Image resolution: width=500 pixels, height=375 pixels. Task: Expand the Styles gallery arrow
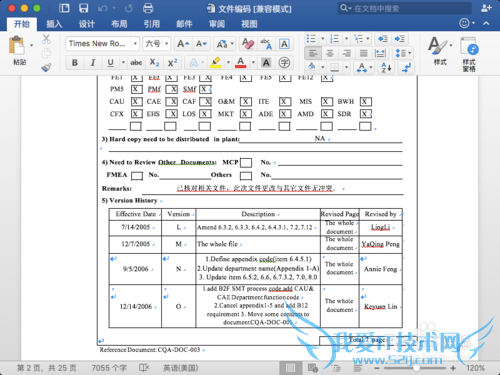(x=451, y=45)
